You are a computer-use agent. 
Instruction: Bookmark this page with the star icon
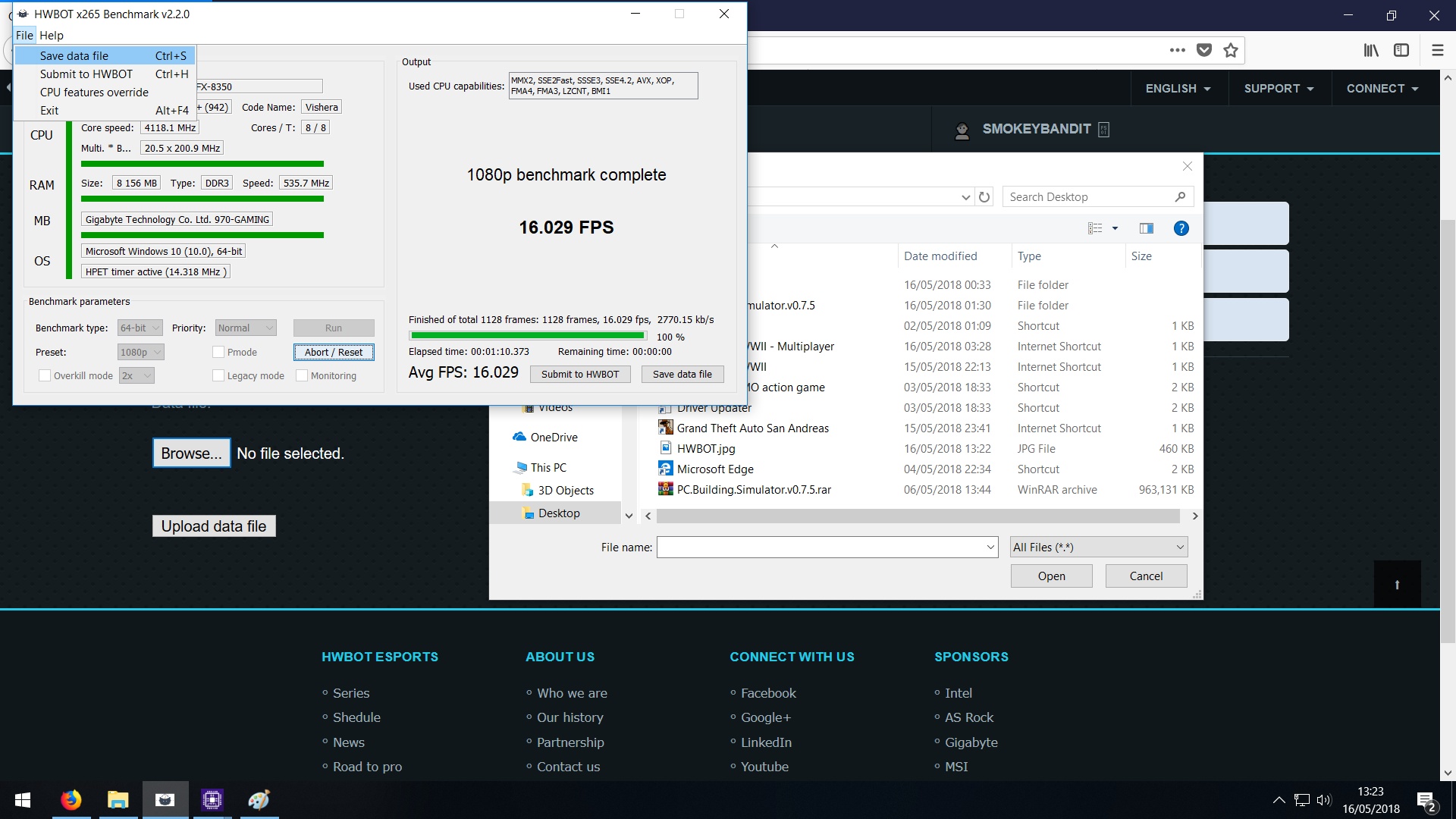pyautogui.click(x=1231, y=50)
